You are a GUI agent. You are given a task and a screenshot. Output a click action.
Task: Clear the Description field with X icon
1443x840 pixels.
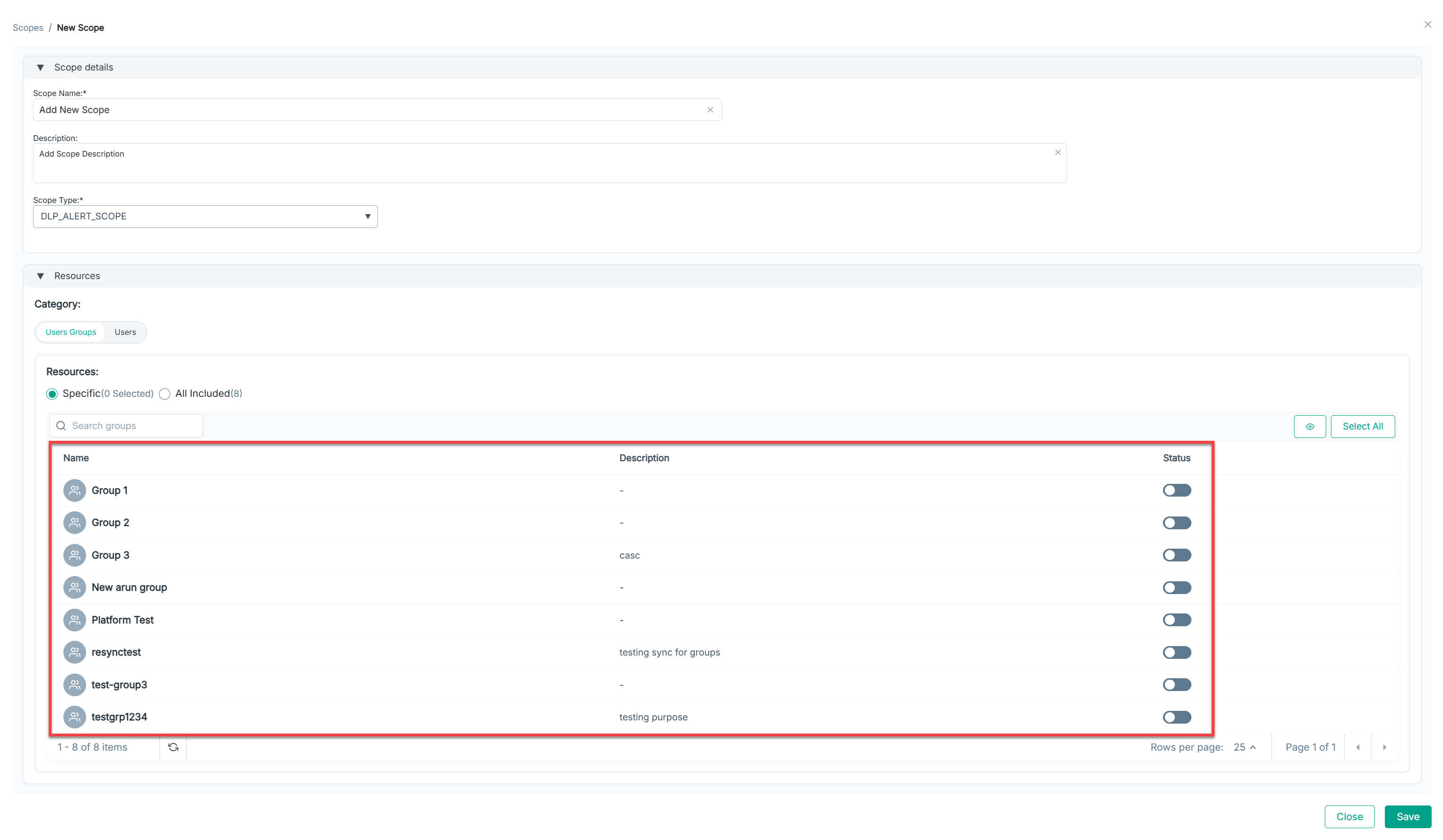tap(1057, 152)
